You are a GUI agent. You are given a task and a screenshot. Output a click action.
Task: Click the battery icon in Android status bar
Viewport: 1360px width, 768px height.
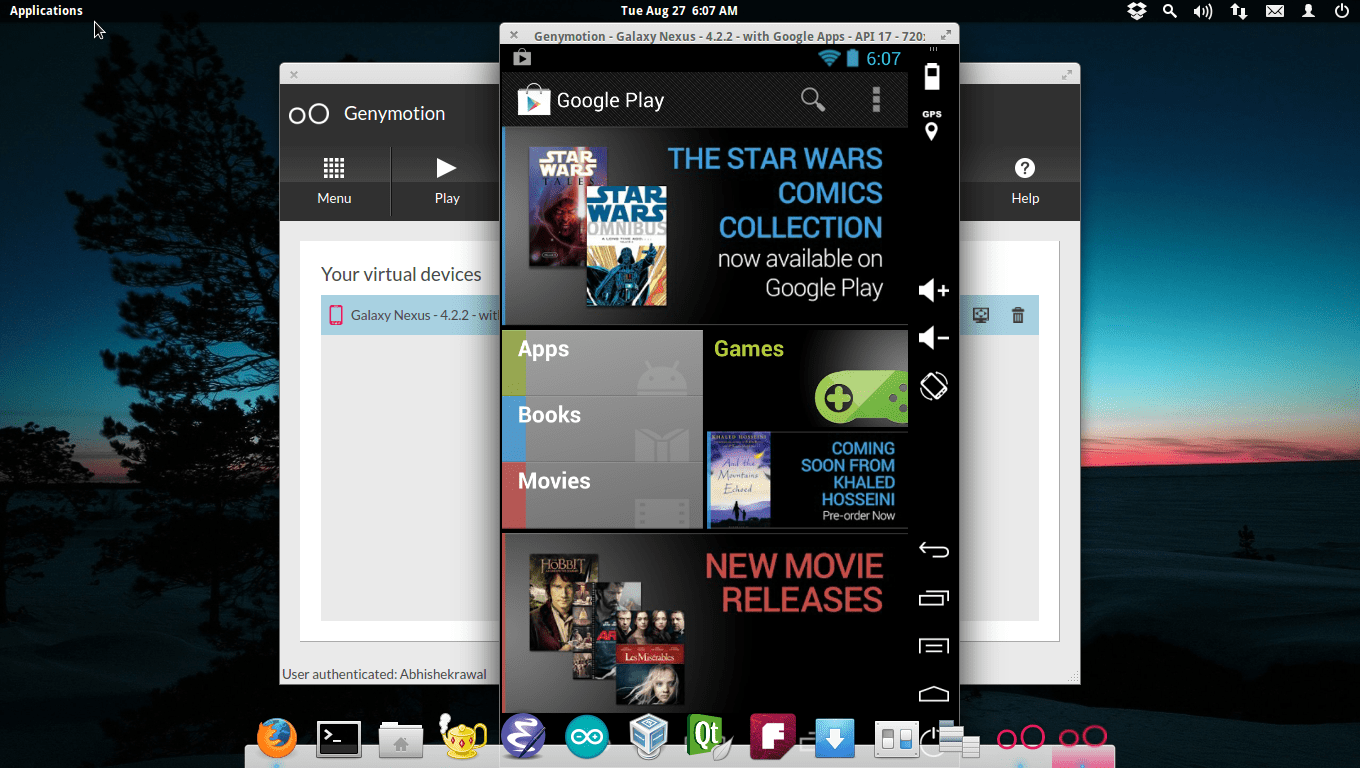click(852, 58)
